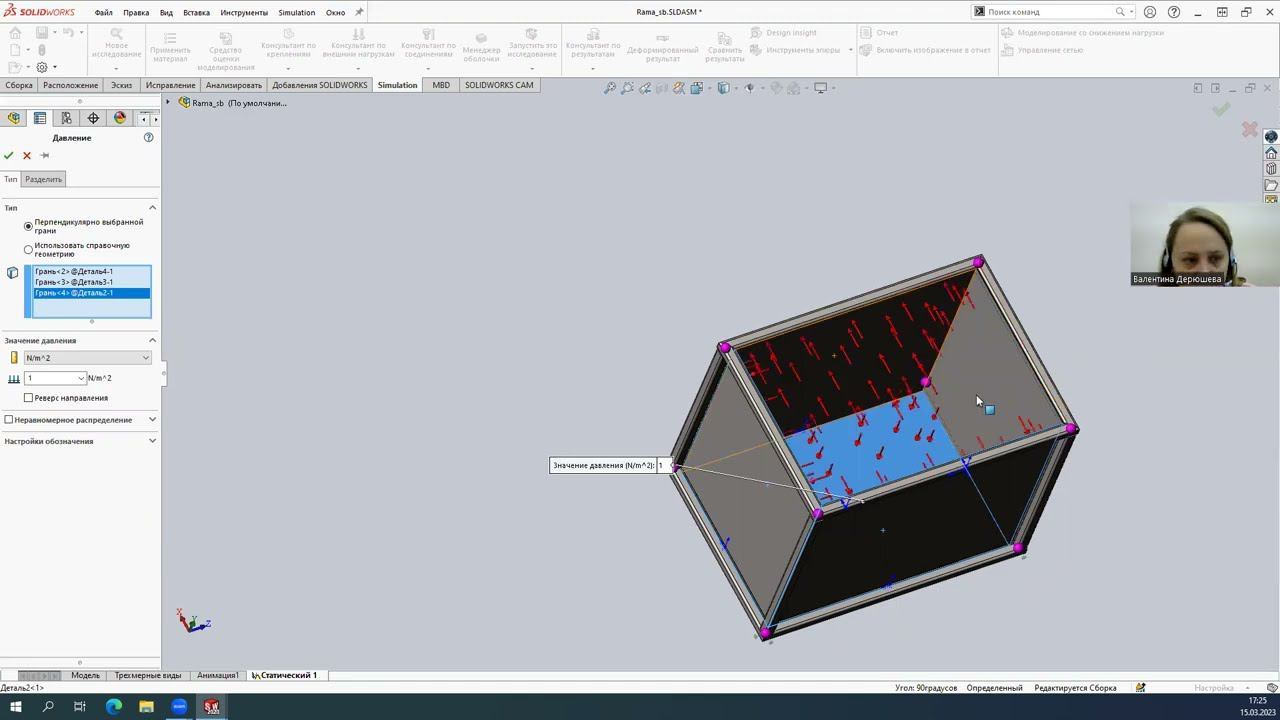1280x720 pixels.
Task: Pin the menu bar pushpin
Action: tap(359, 12)
